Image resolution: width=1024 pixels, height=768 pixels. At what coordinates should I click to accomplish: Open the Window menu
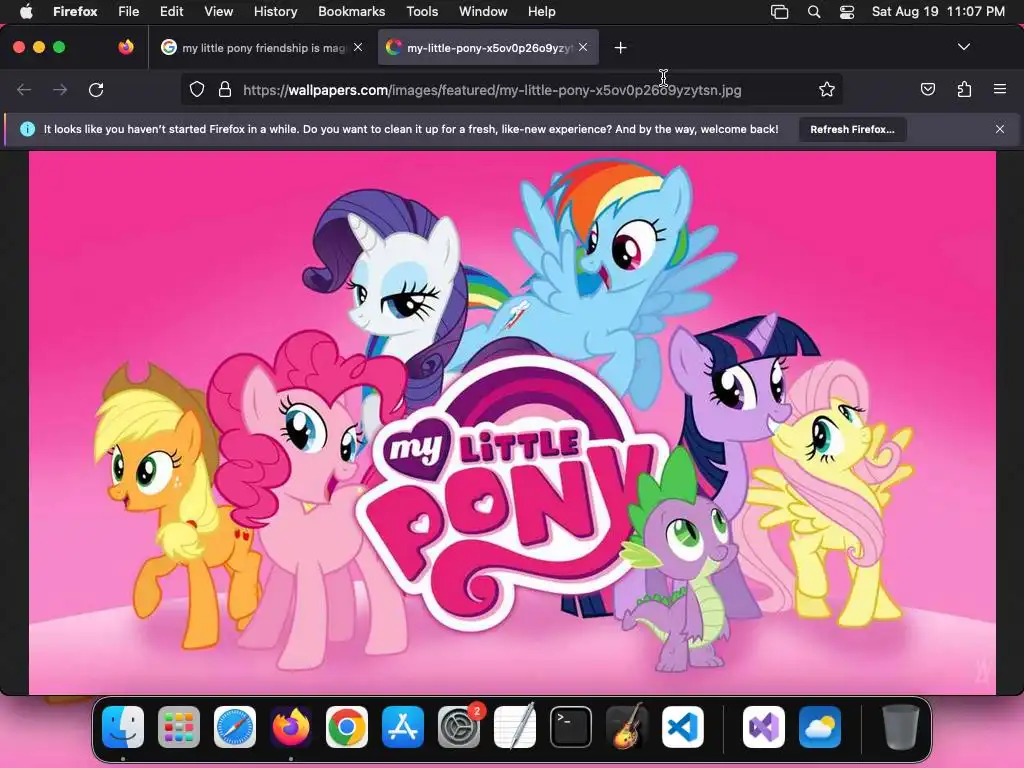click(483, 12)
